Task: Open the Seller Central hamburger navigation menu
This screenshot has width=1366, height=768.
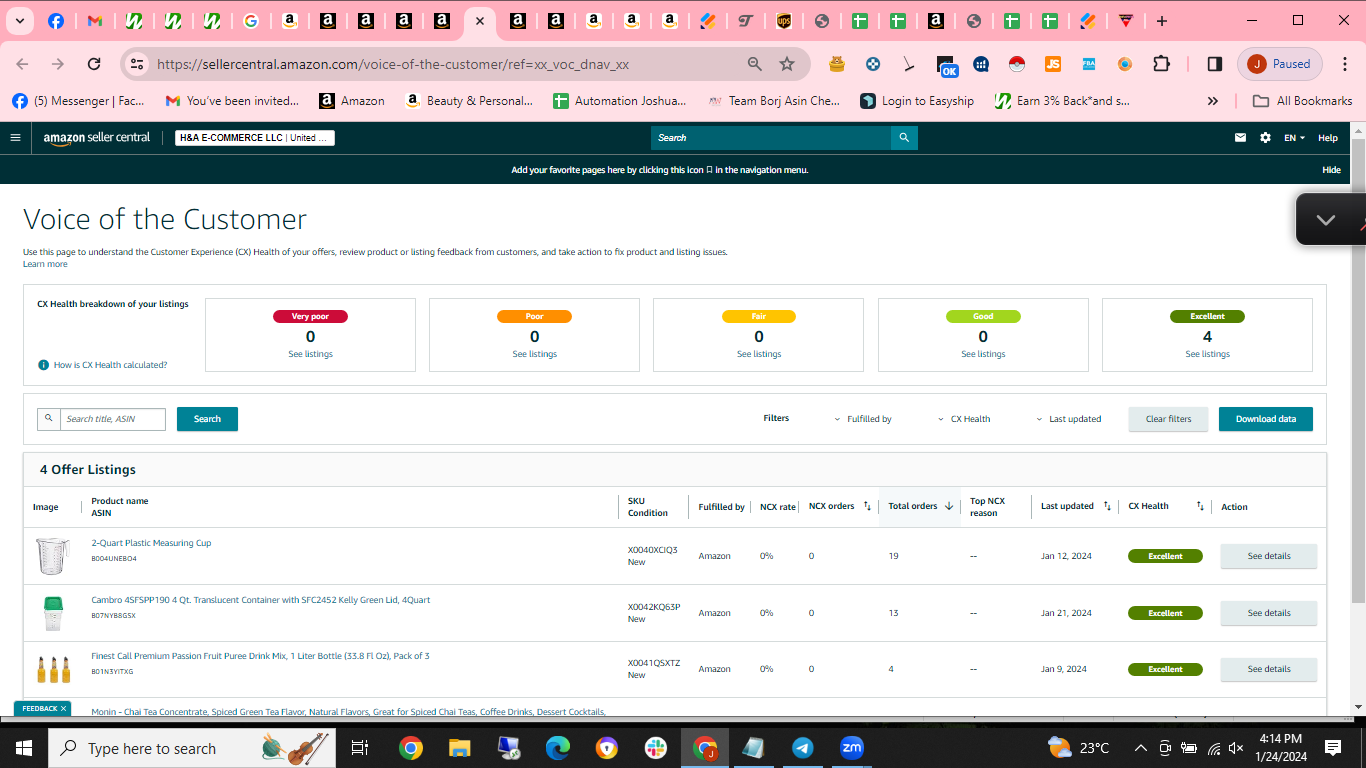Action: [15, 138]
